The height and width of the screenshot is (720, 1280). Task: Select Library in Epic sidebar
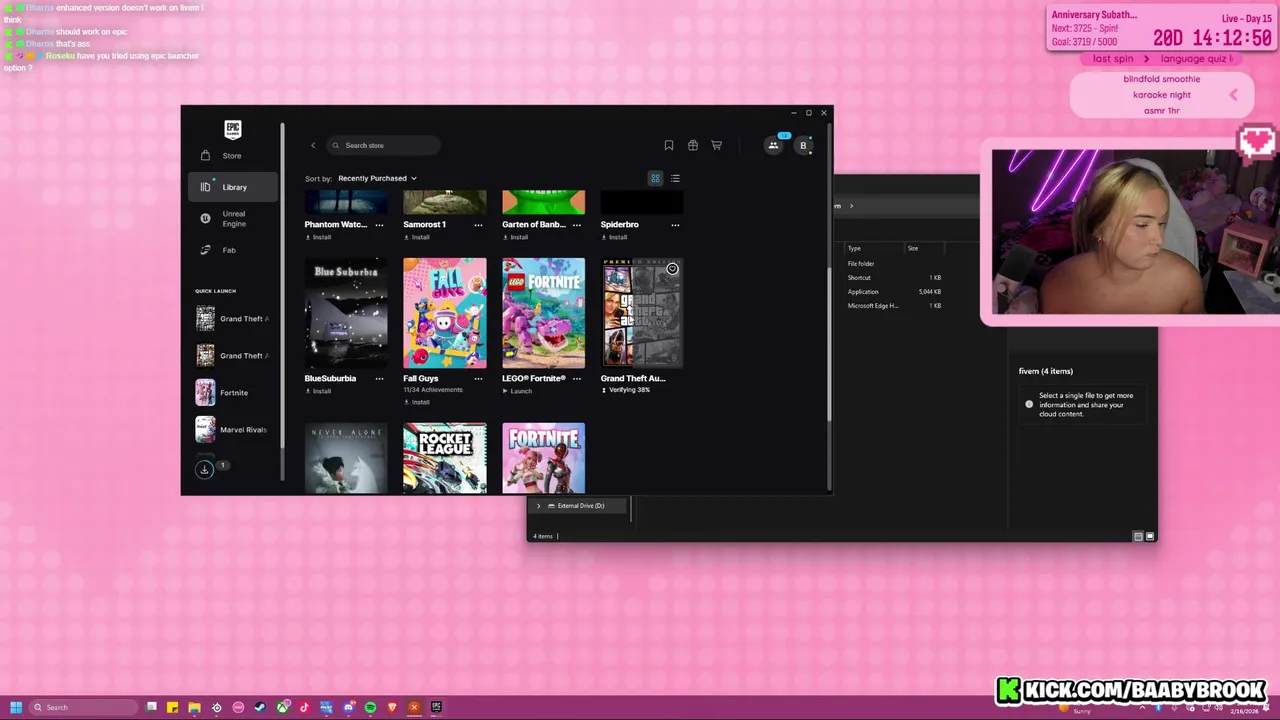(232, 187)
